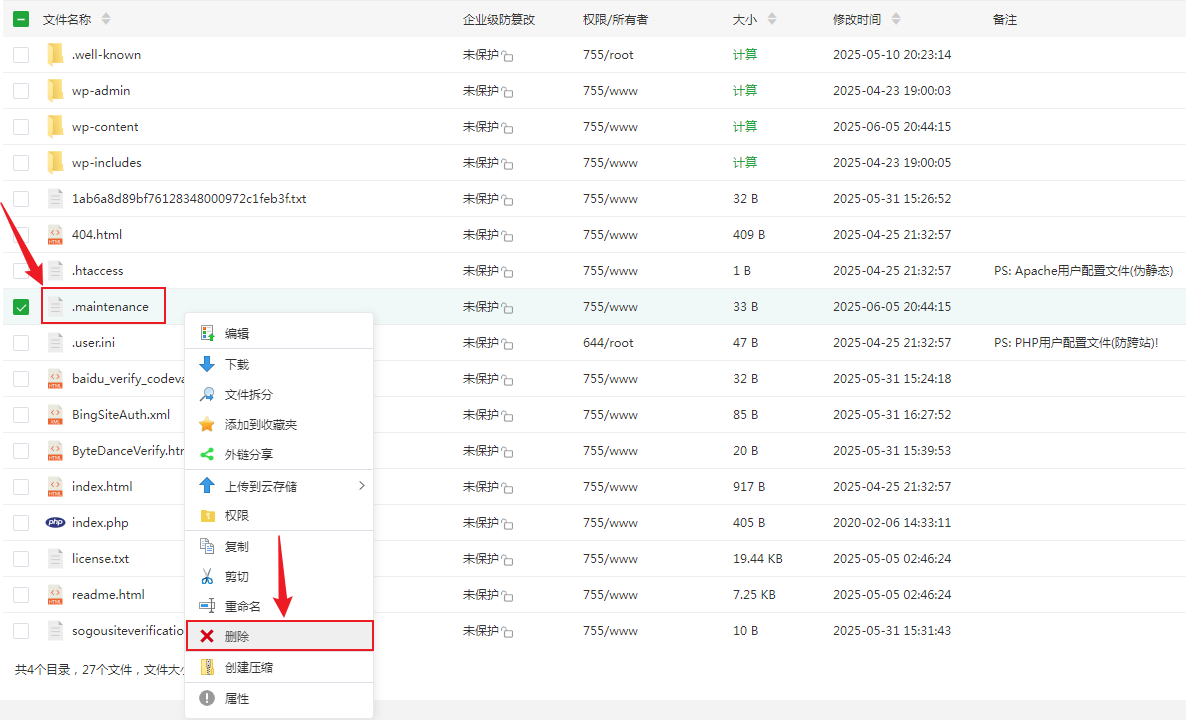Click the PHP icon next to index.php
This screenshot has width=1186, height=720.
point(55,523)
